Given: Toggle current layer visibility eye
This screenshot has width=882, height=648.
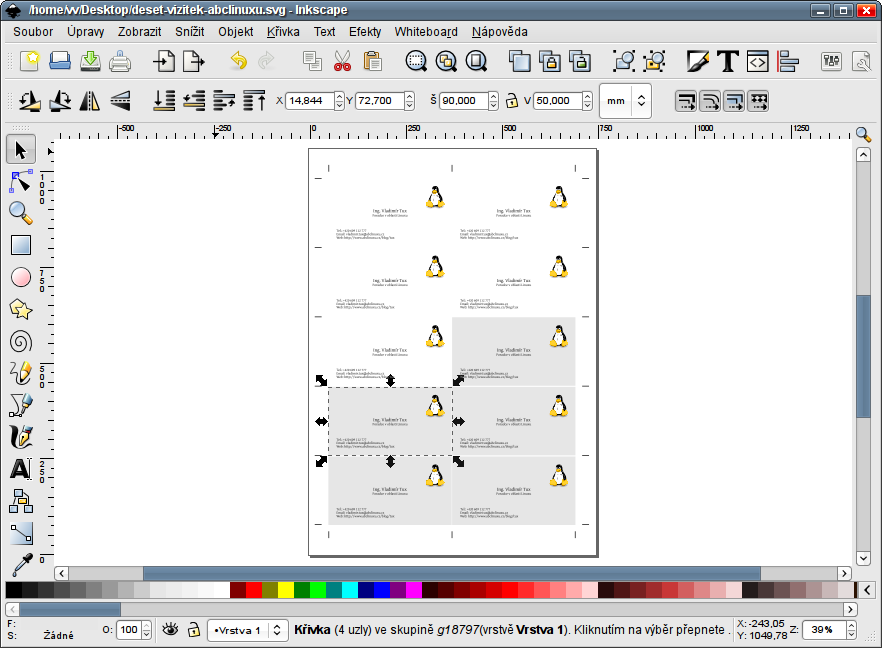Looking at the screenshot, I should [170, 629].
